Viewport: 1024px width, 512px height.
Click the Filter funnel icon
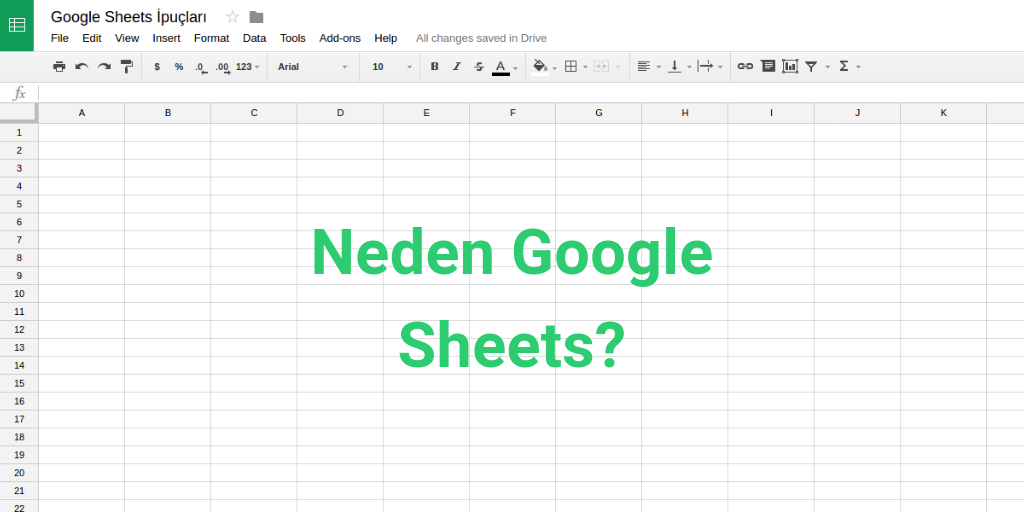point(811,67)
